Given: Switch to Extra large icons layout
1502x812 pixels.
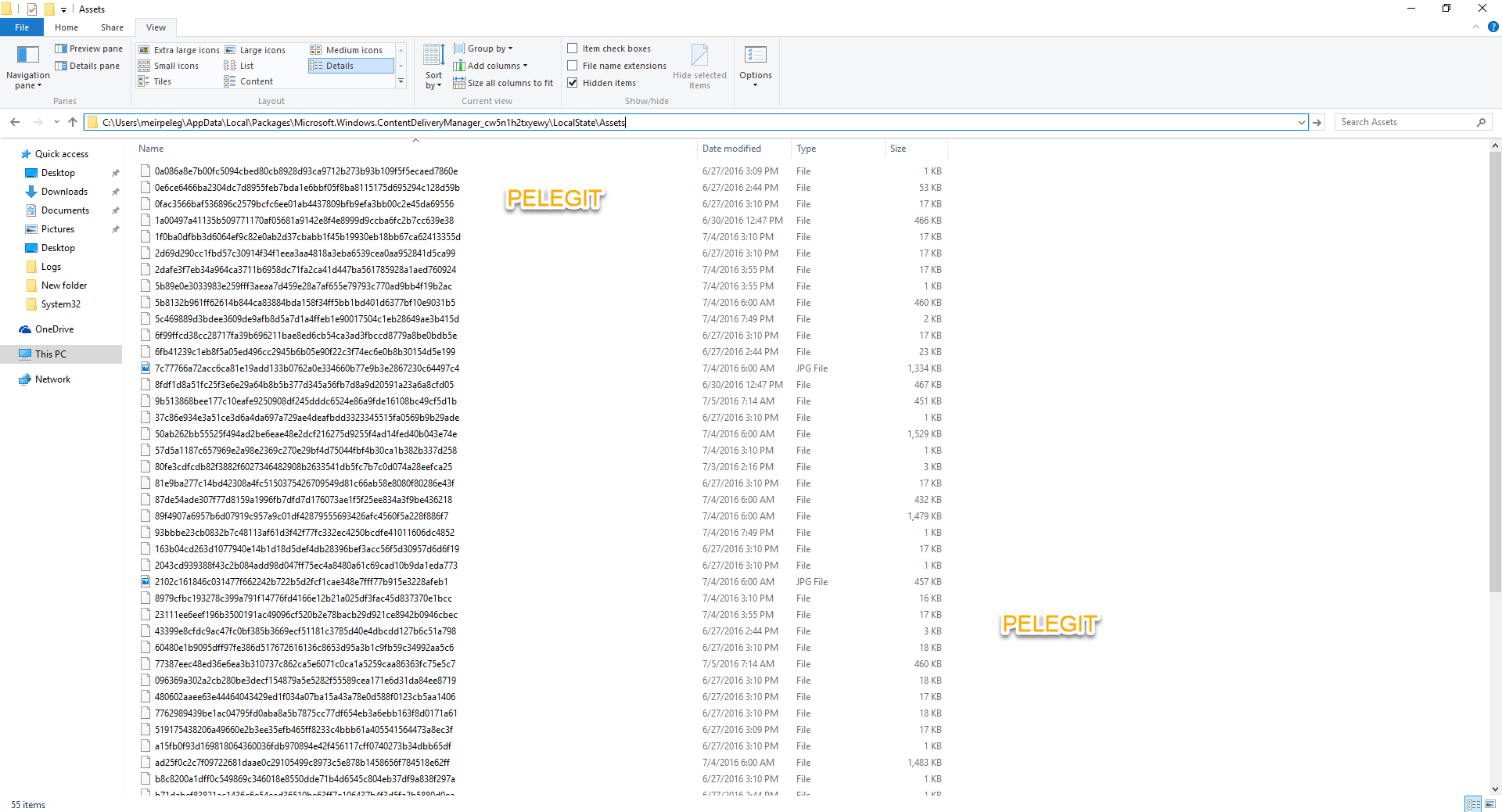Looking at the screenshot, I should point(179,50).
